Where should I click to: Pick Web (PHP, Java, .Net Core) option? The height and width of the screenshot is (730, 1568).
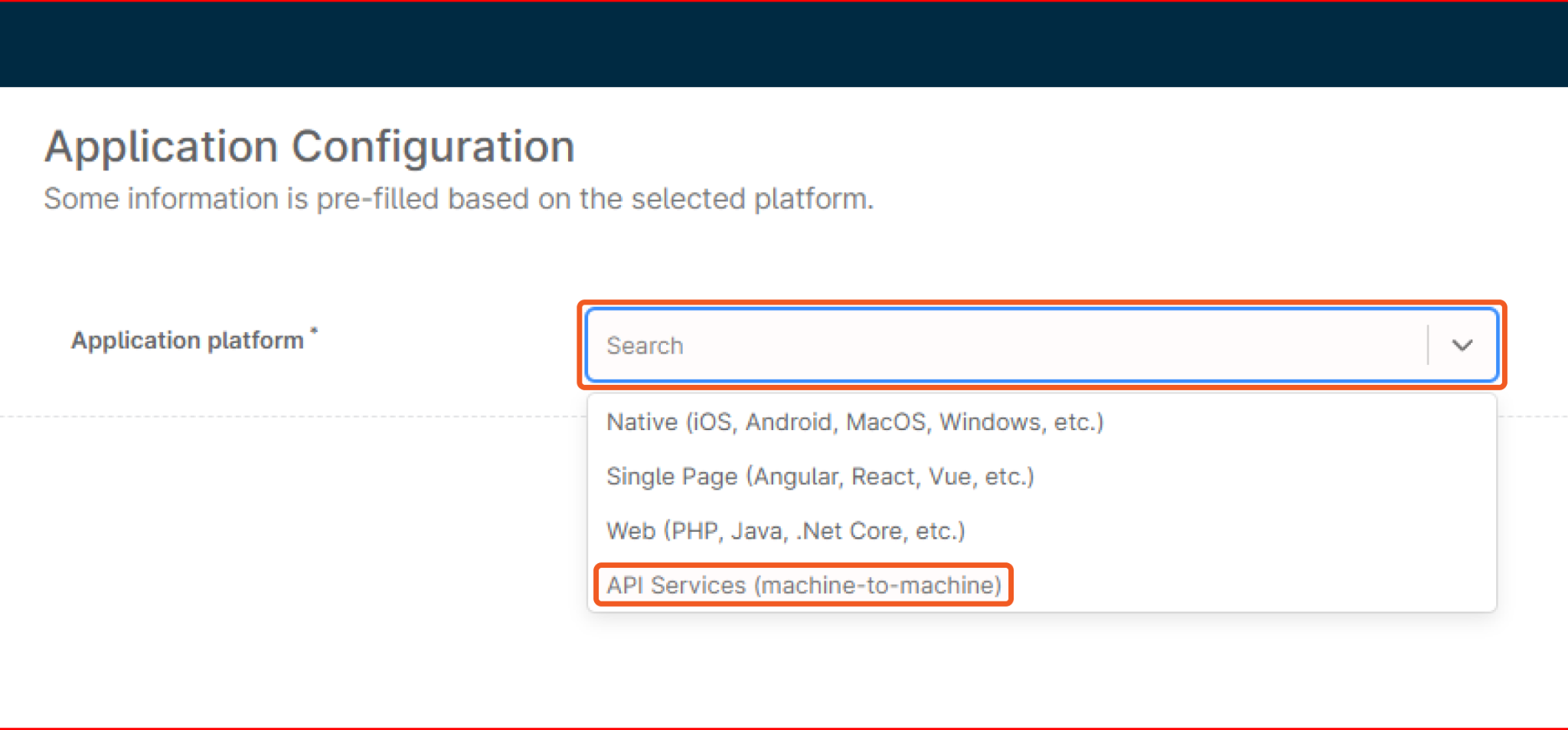pos(786,530)
